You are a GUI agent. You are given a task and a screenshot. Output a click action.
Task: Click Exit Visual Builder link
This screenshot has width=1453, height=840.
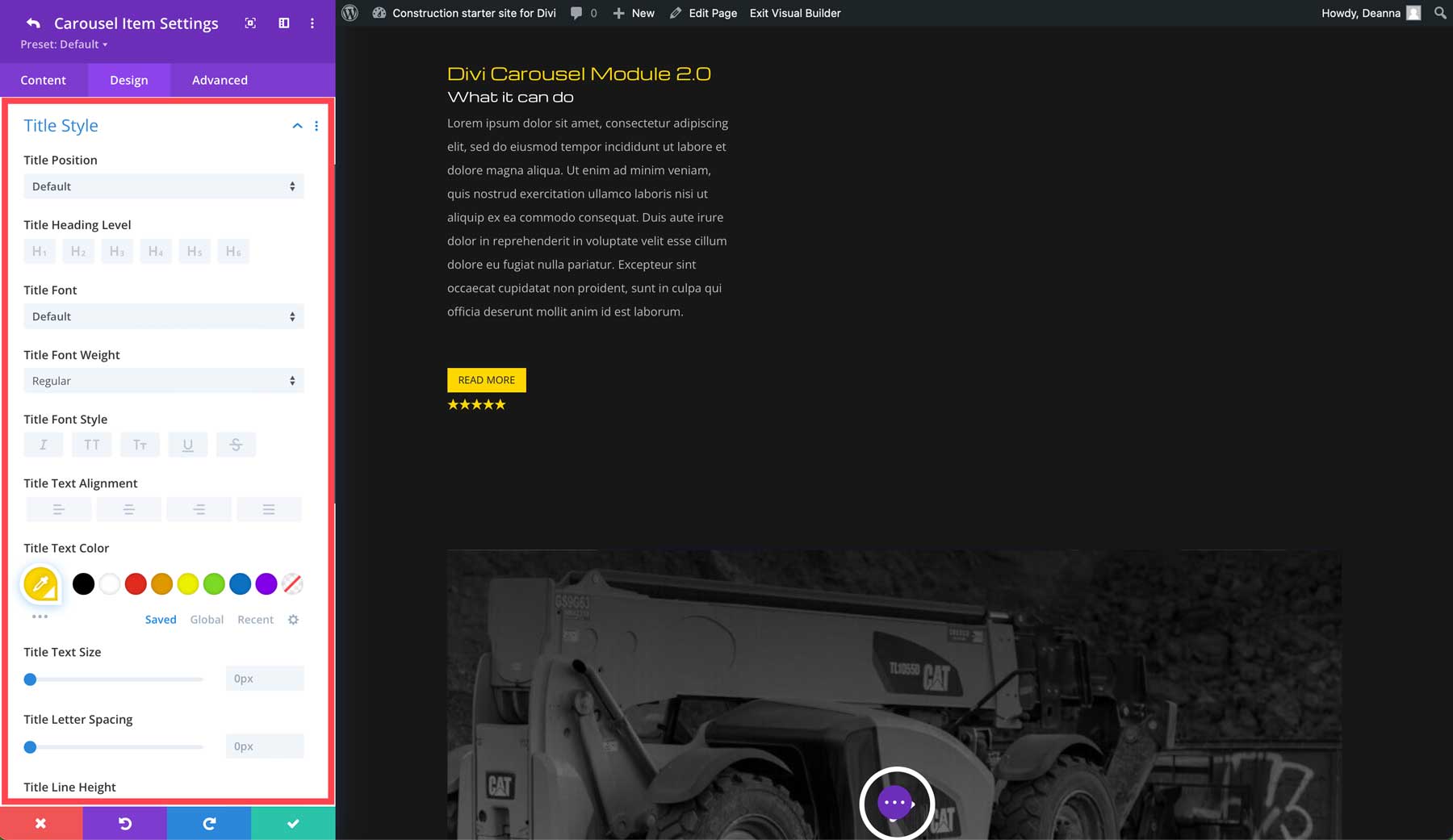pyautogui.click(x=794, y=13)
